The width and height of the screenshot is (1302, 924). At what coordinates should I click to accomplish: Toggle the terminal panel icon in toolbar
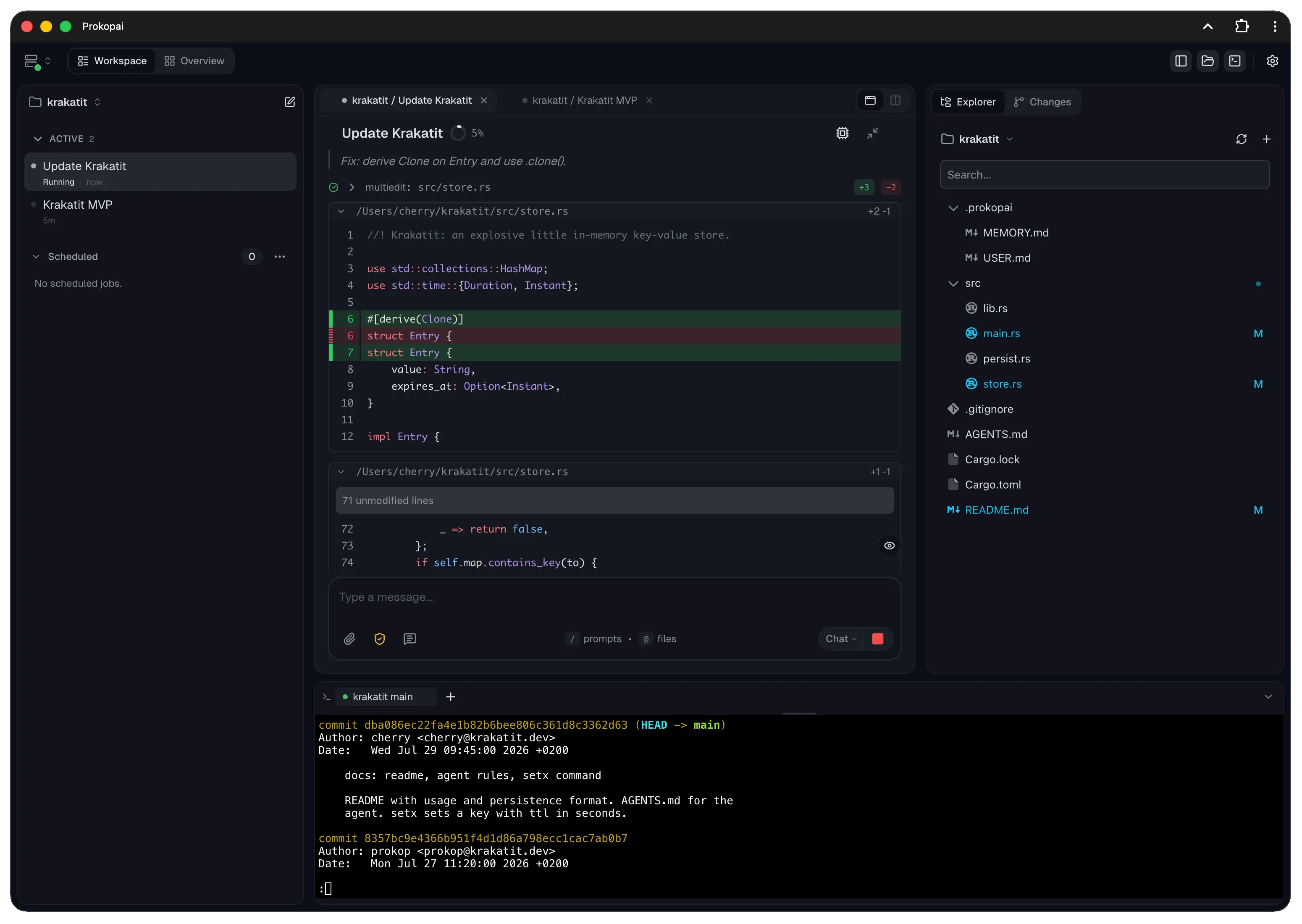(1235, 61)
